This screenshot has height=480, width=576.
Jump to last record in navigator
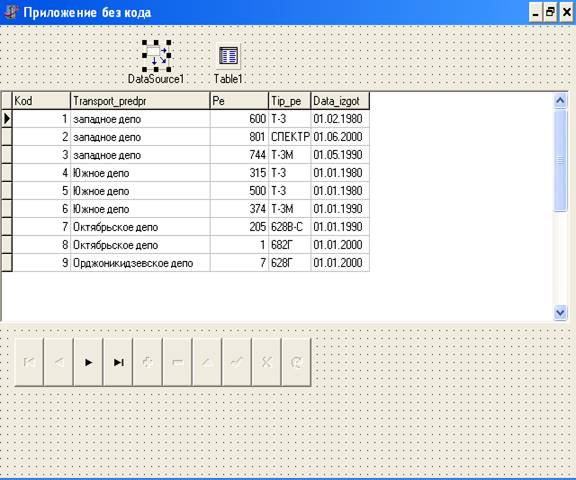[118, 362]
